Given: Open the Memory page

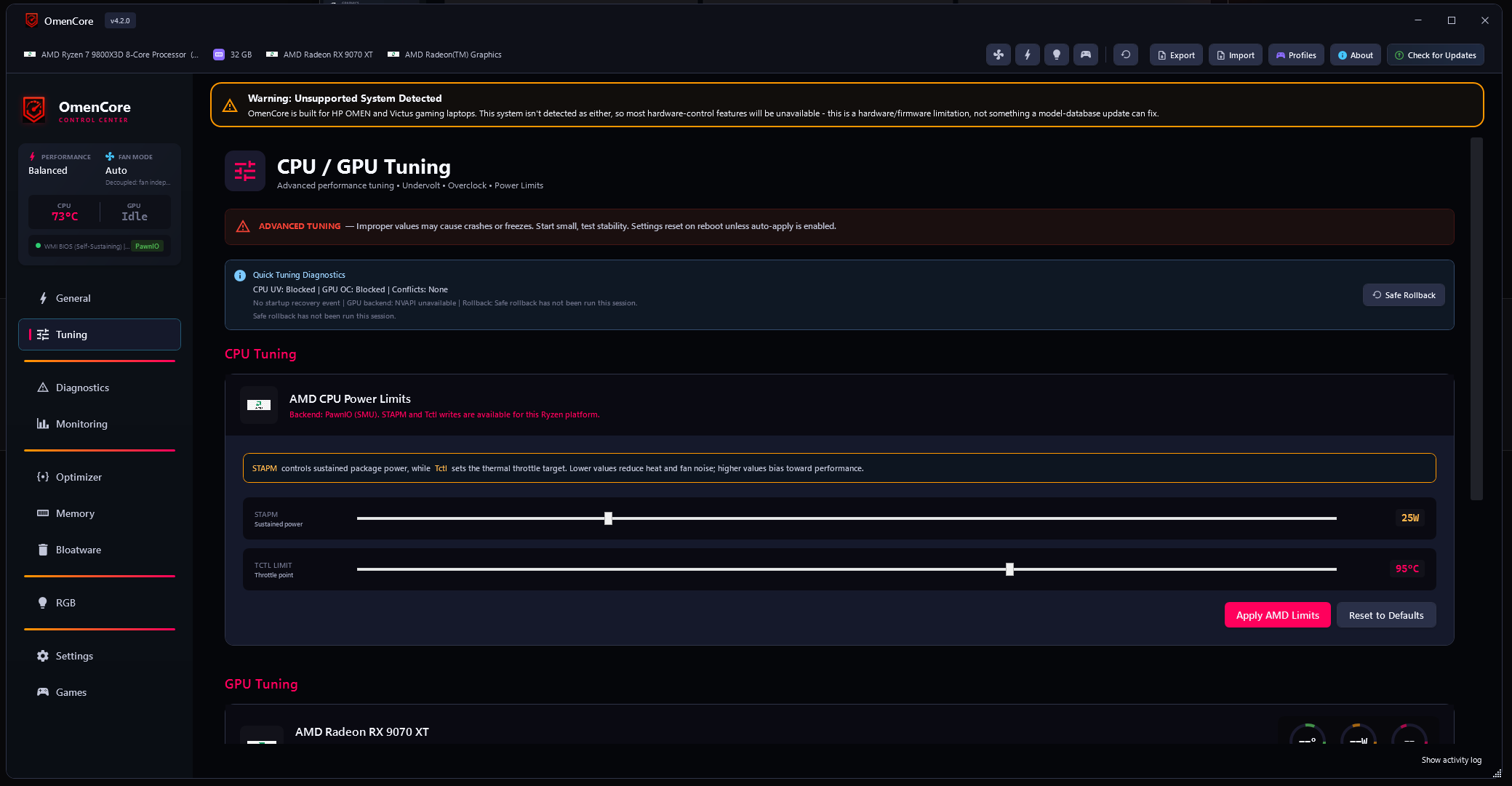Looking at the screenshot, I should (x=100, y=513).
